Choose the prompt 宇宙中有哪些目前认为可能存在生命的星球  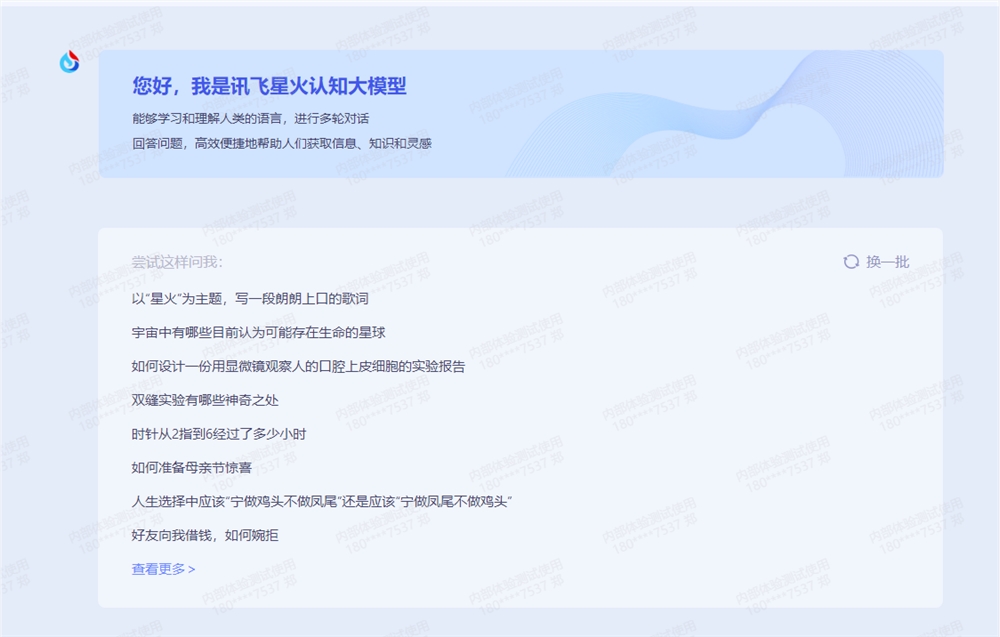coord(258,332)
